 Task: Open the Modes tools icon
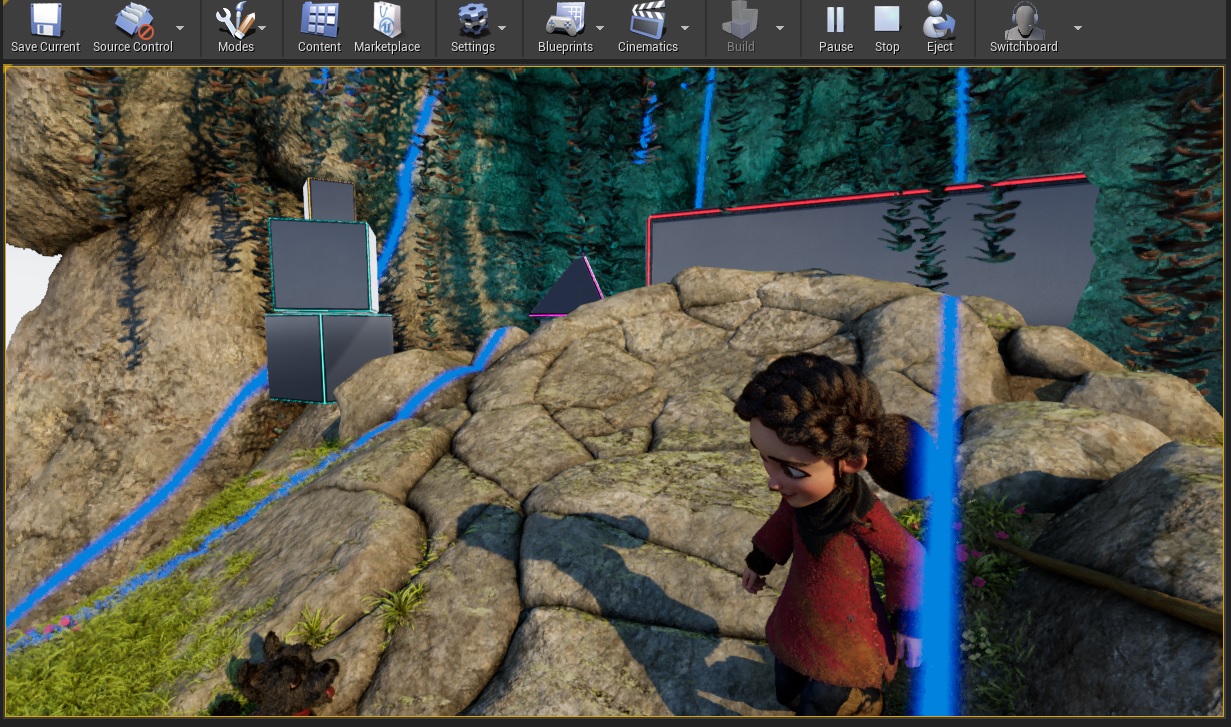235,21
